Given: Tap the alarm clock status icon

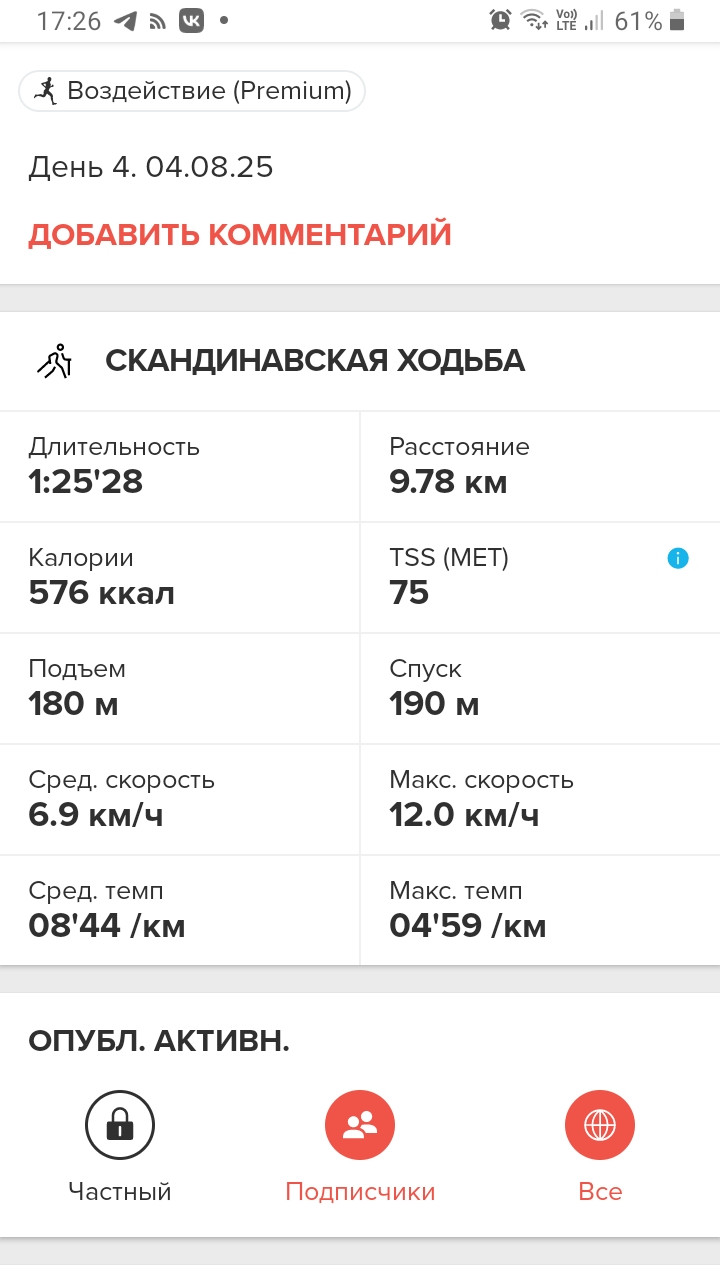Looking at the screenshot, I should point(500,21).
